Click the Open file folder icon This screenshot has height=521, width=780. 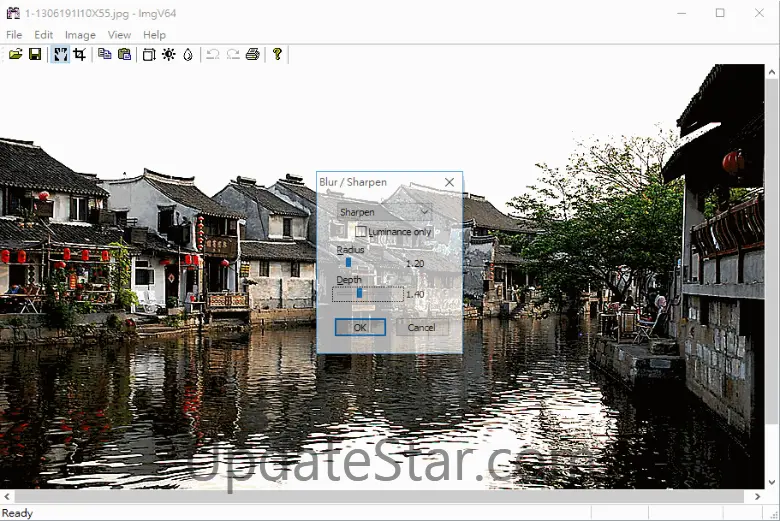[x=15, y=54]
